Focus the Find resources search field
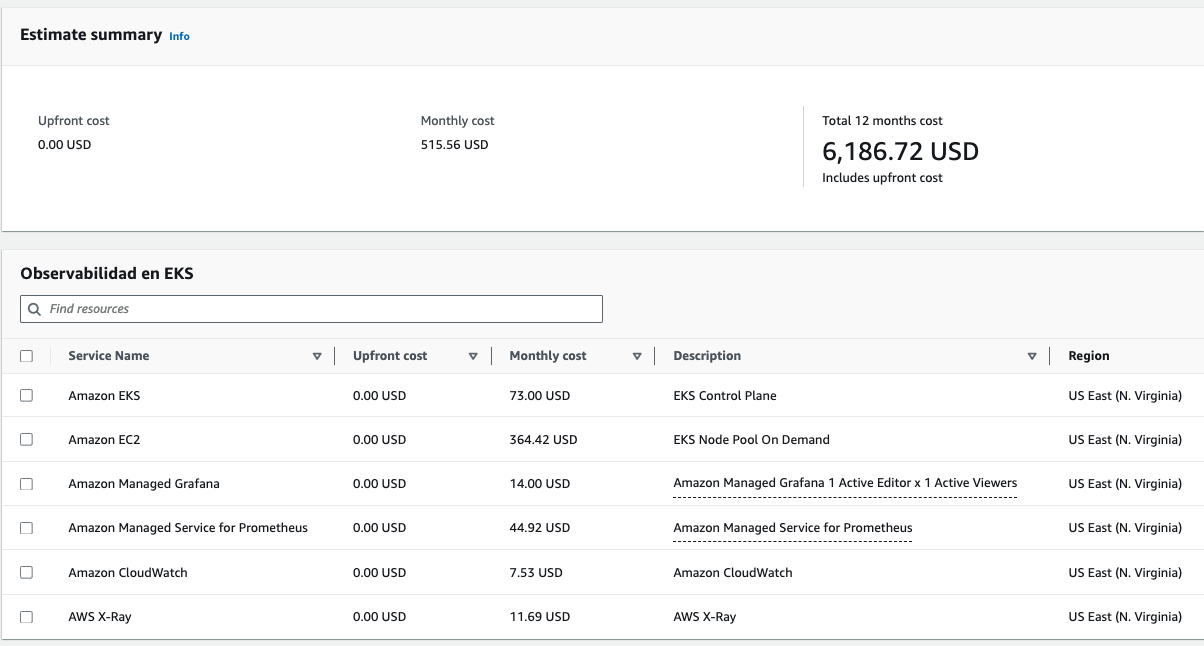 tap(311, 309)
